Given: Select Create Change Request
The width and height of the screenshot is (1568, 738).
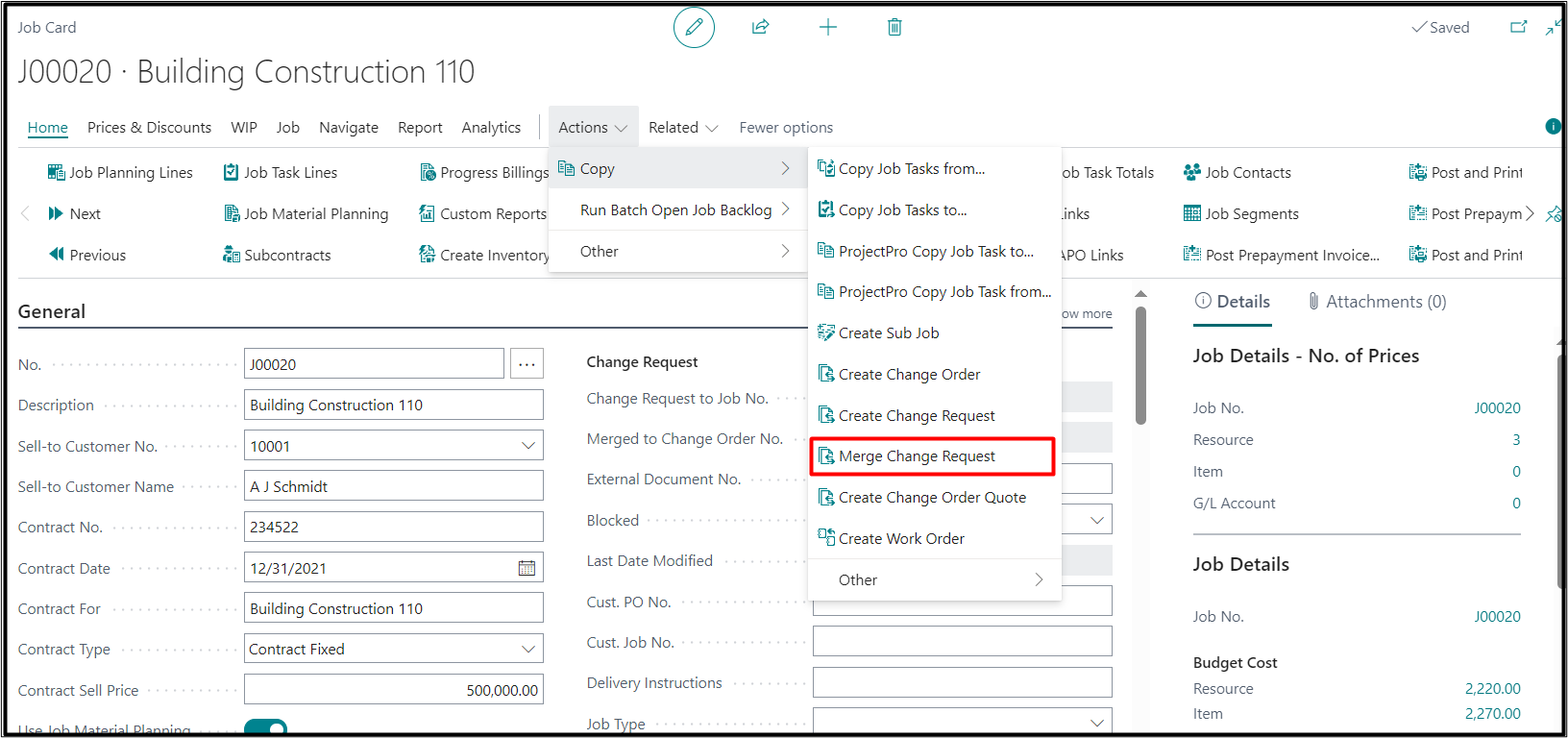Looking at the screenshot, I should (x=935, y=415).
